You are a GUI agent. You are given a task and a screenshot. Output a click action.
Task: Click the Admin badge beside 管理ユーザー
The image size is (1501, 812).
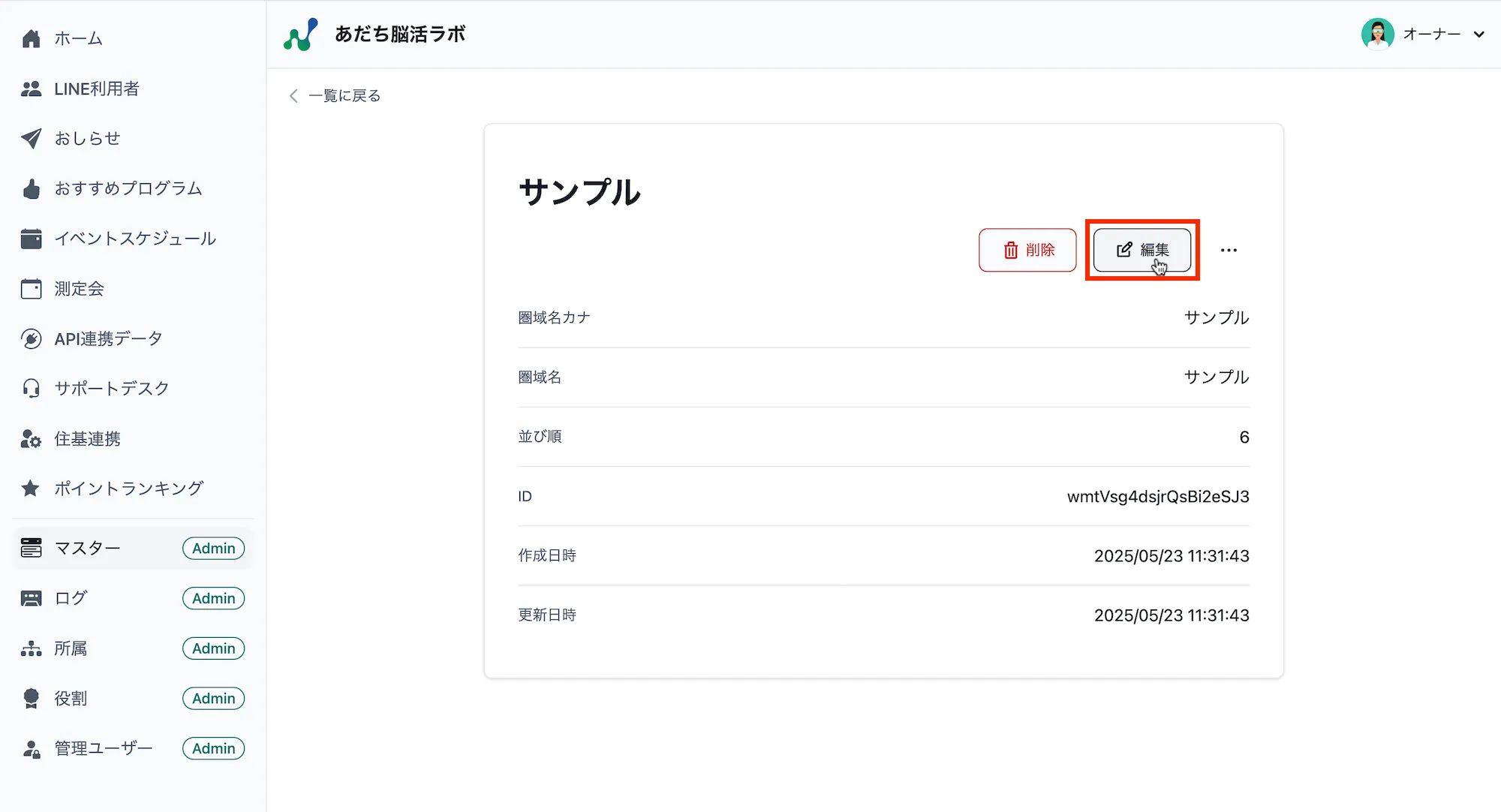(x=213, y=748)
